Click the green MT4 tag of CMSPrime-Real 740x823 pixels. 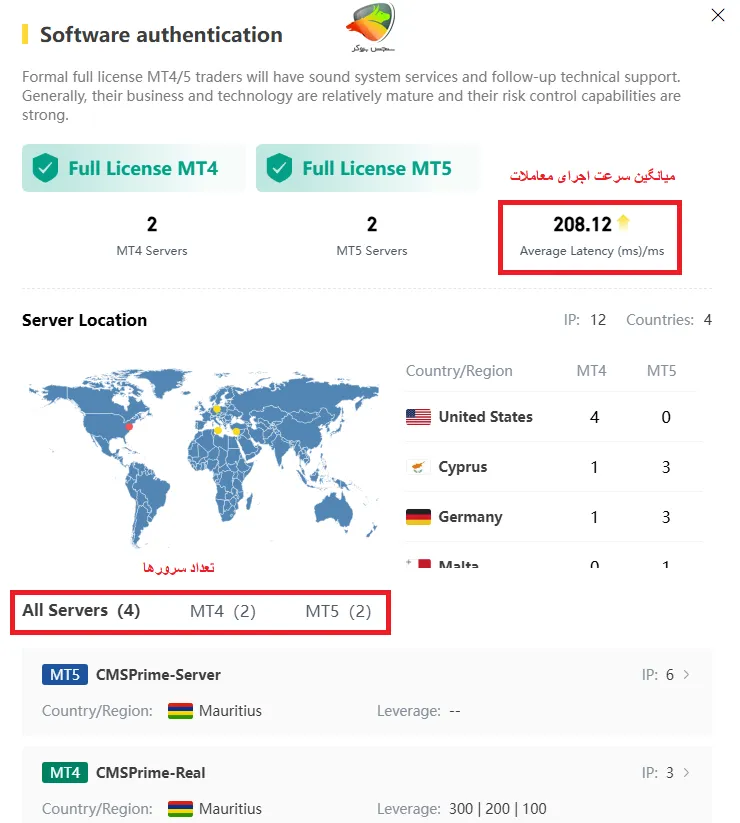coord(65,773)
